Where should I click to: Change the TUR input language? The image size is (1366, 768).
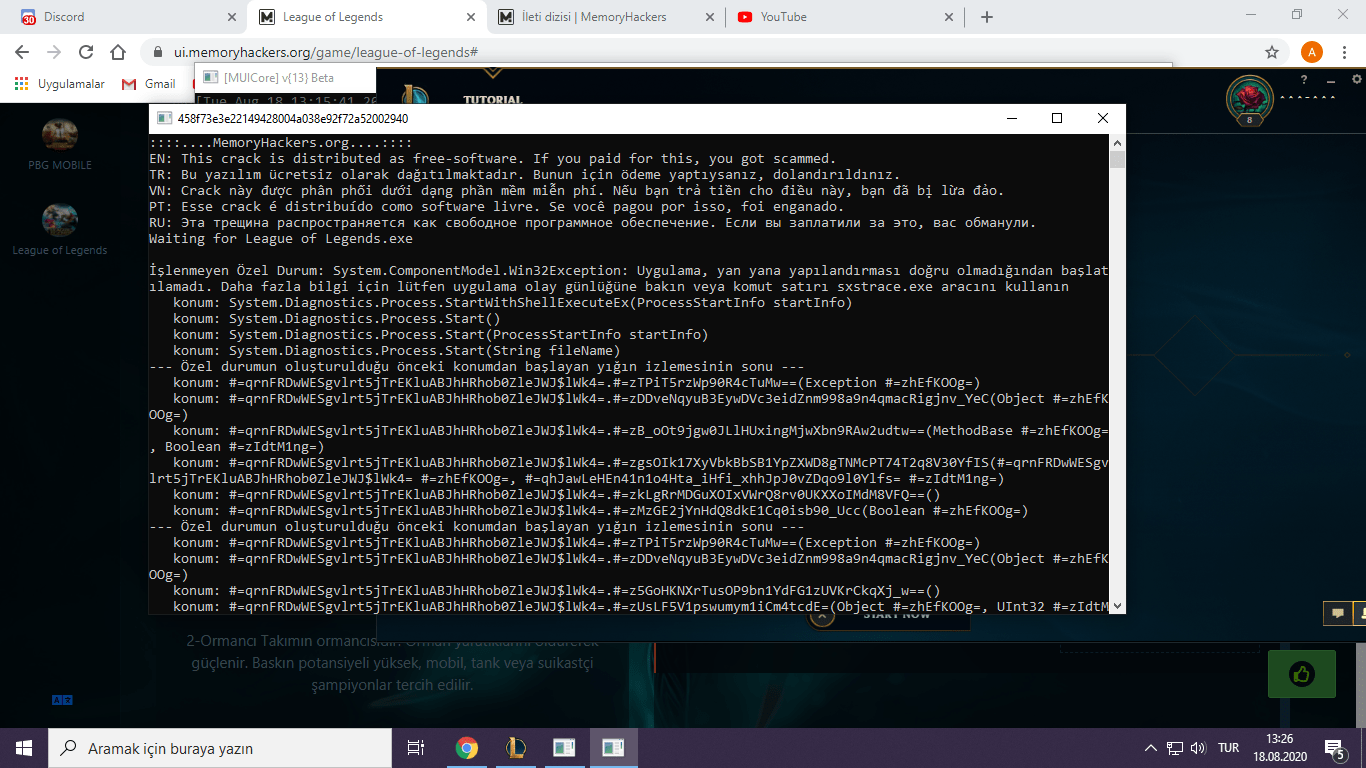click(1228, 748)
